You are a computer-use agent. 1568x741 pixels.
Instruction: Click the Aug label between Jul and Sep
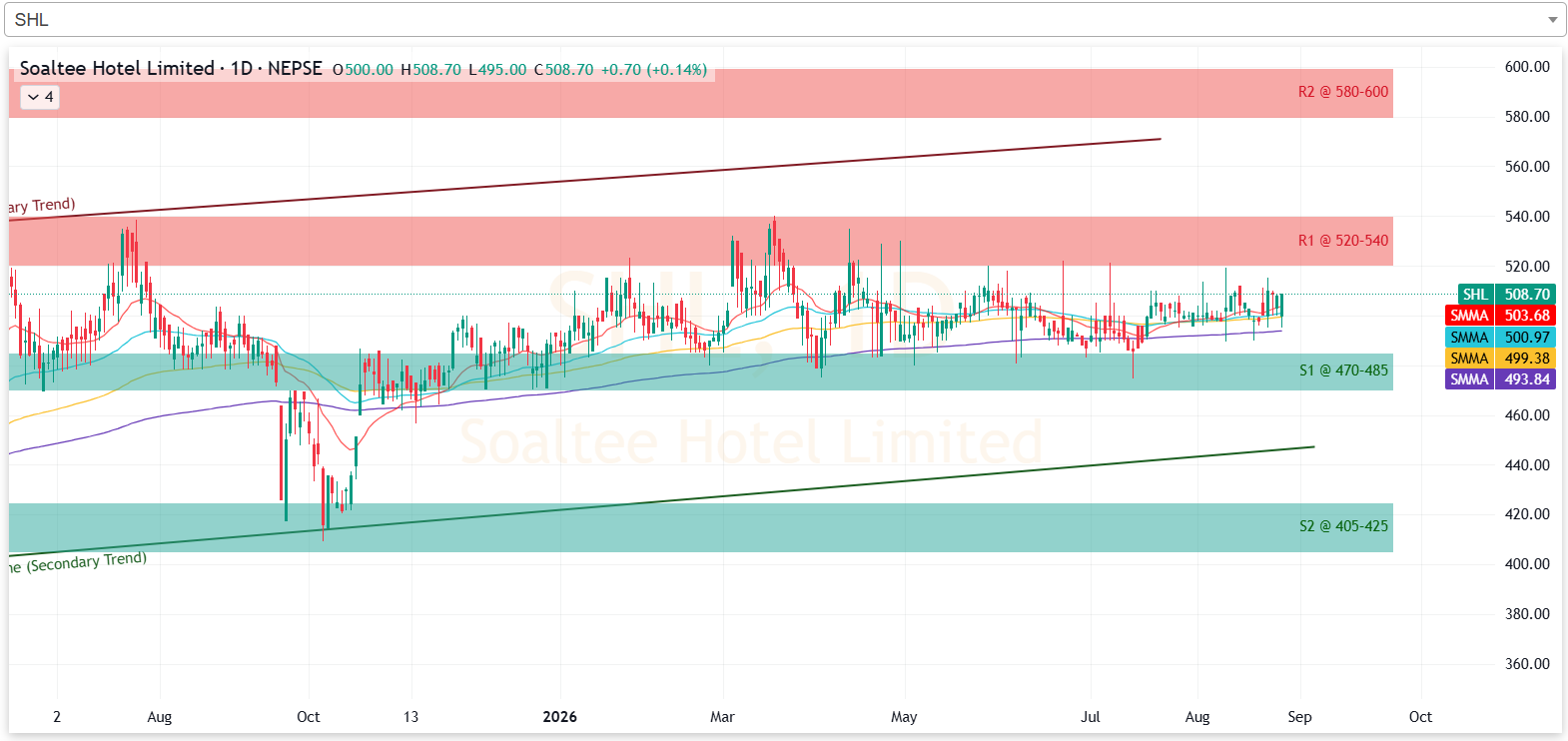tap(1197, 717)
